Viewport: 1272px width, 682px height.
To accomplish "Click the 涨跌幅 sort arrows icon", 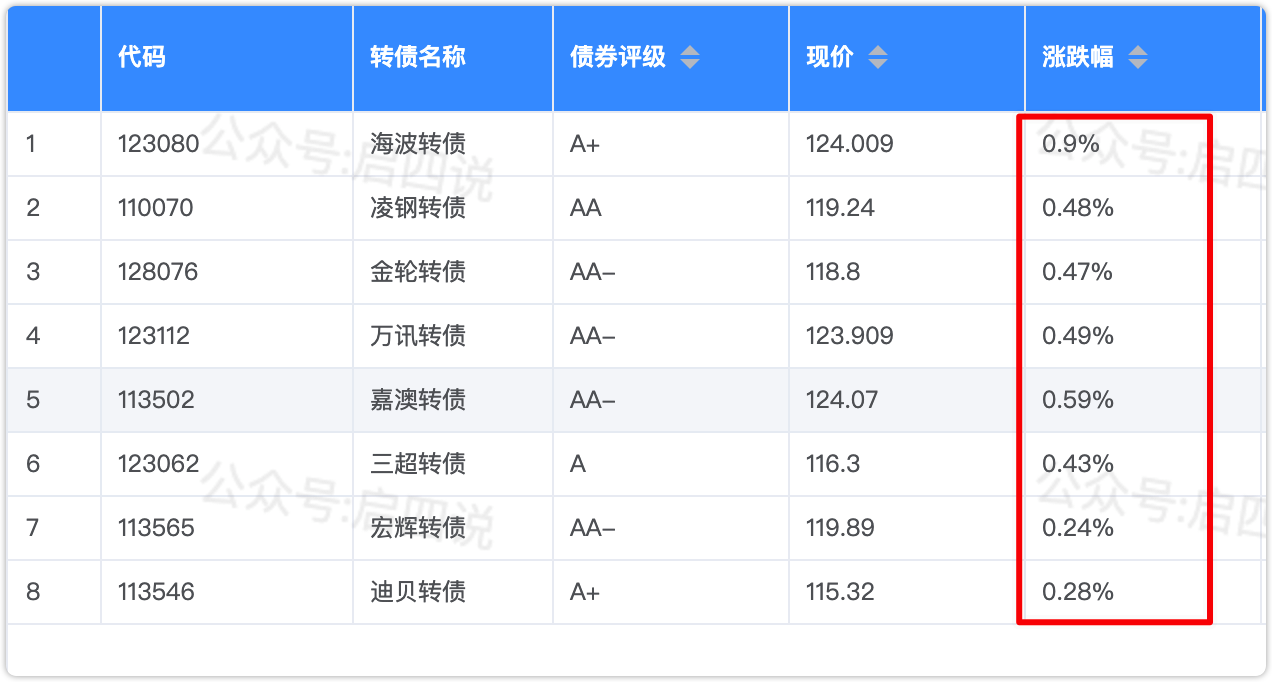I will (1137, 57).
